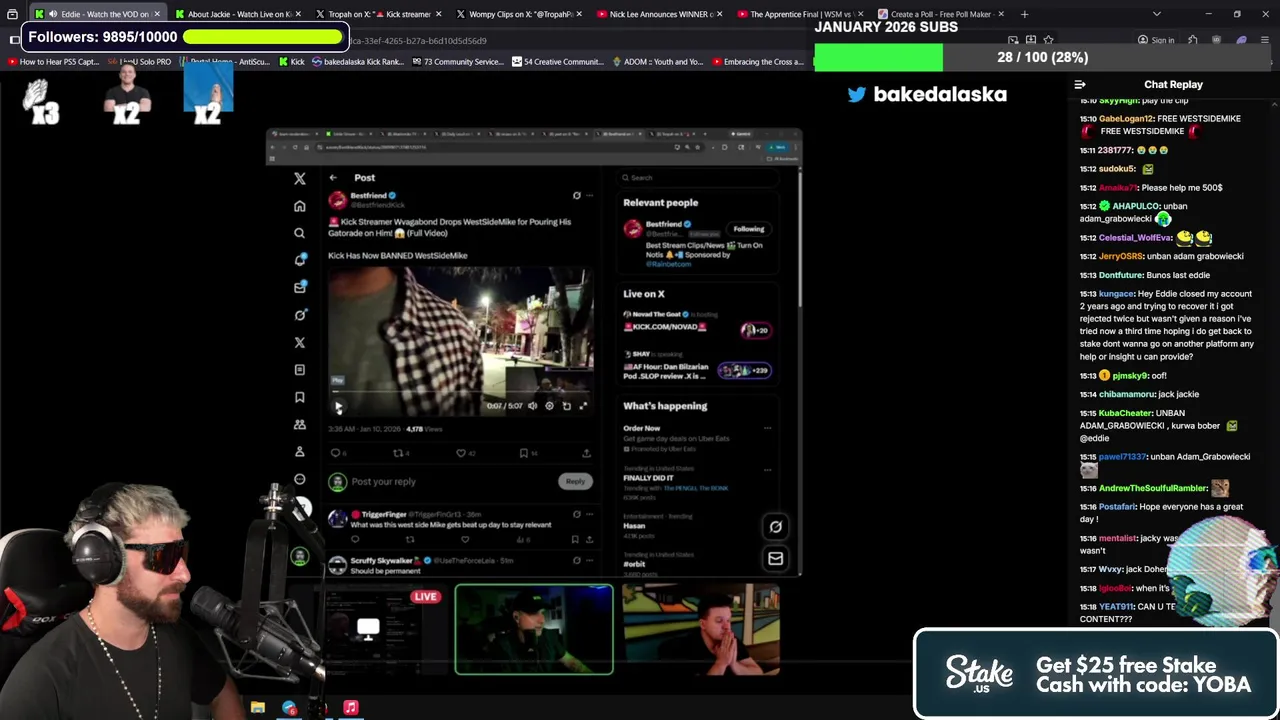Open the bakedalaska Kick Rank bookmark

tap(358, 62)
